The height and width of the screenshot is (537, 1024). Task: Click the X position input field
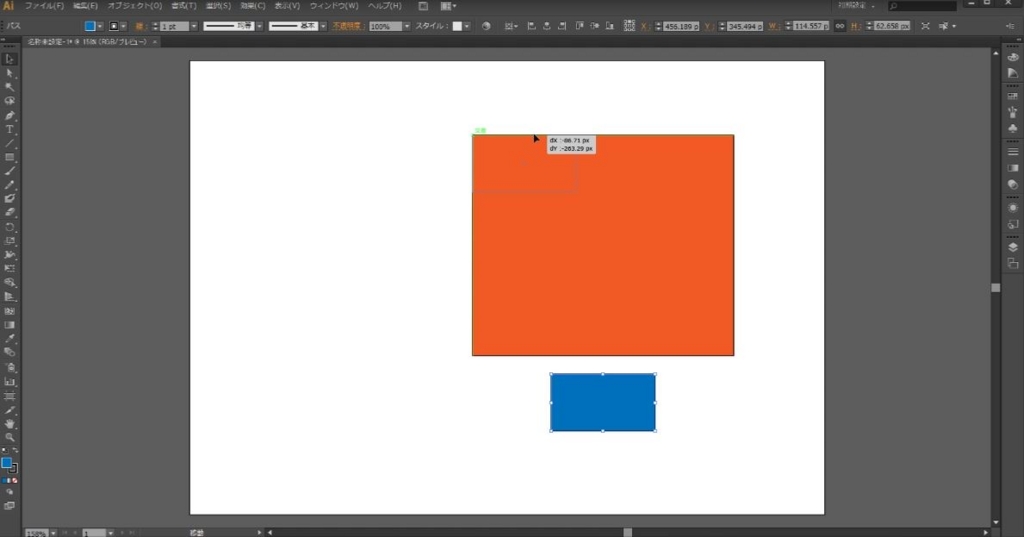(x=680, y=26)
